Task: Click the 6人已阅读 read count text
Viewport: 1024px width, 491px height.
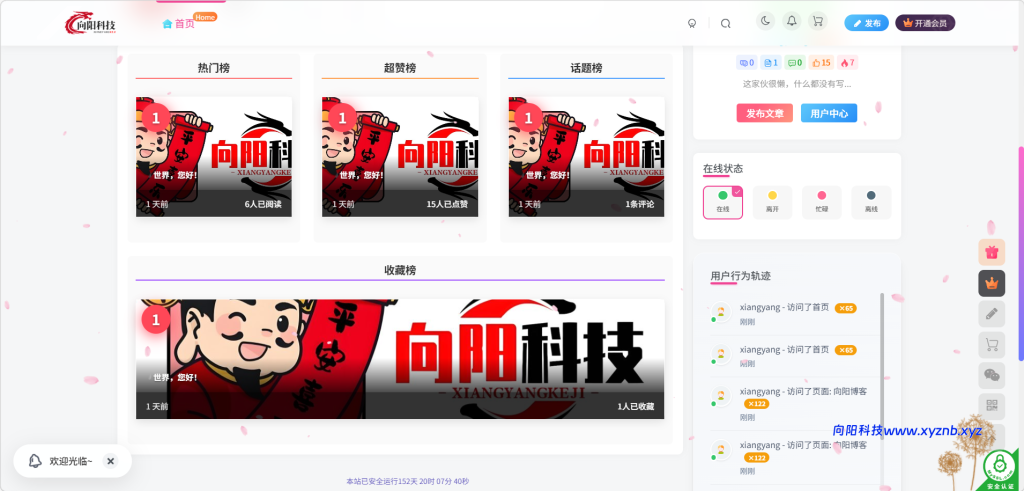Action: 263,204
